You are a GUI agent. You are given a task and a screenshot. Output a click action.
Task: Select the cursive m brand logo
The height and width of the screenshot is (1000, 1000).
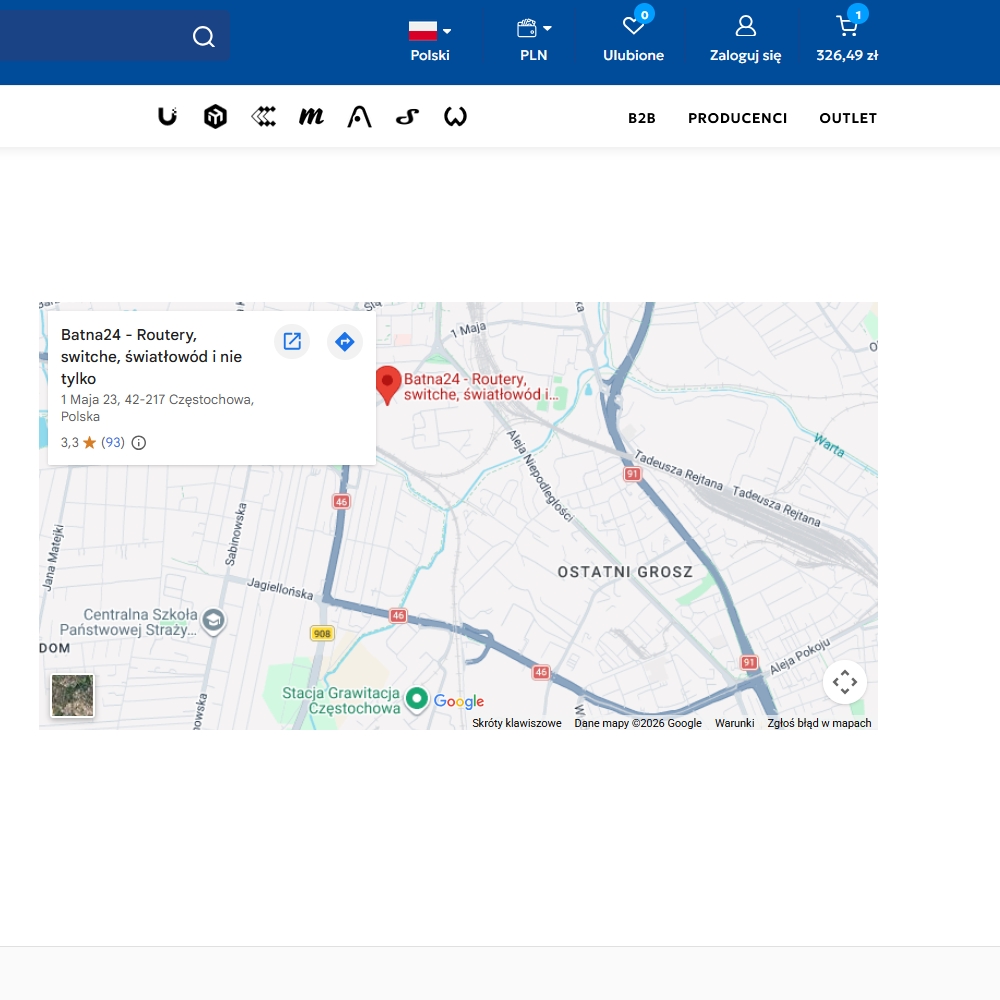point(311,117)
